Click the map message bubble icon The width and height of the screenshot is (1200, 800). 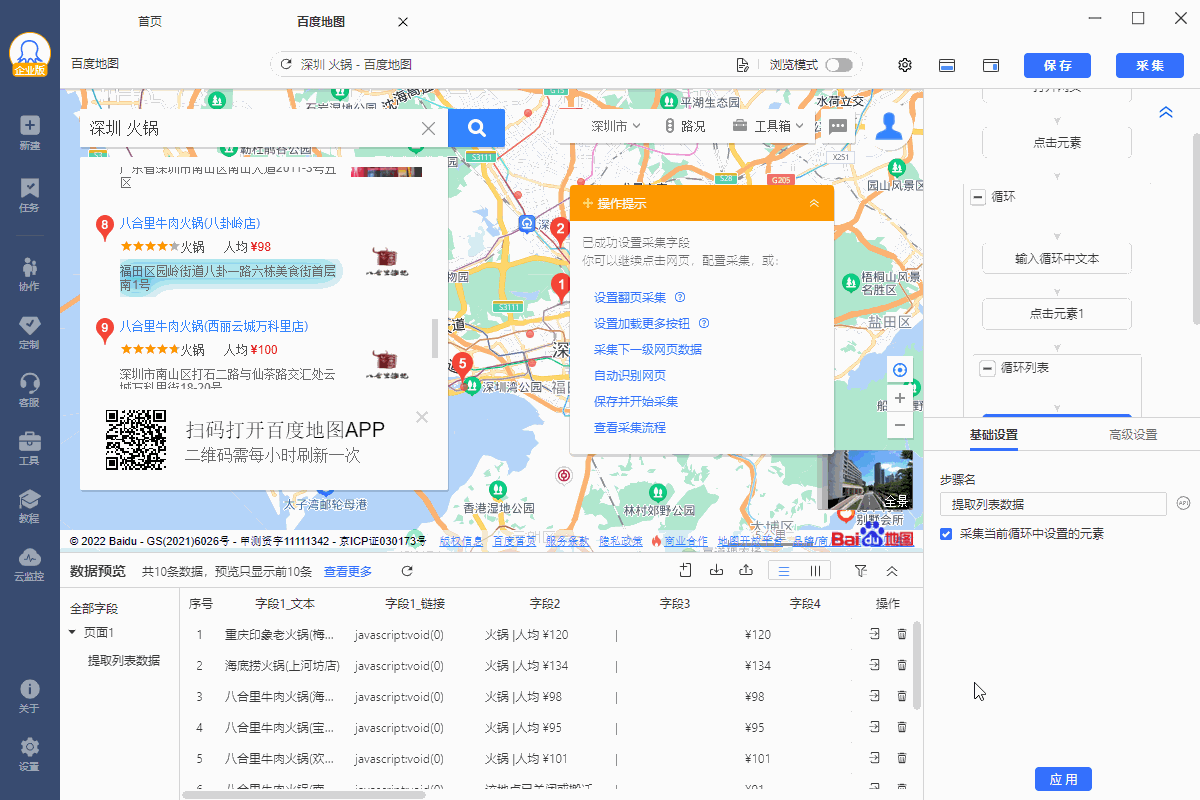point(838,126)
